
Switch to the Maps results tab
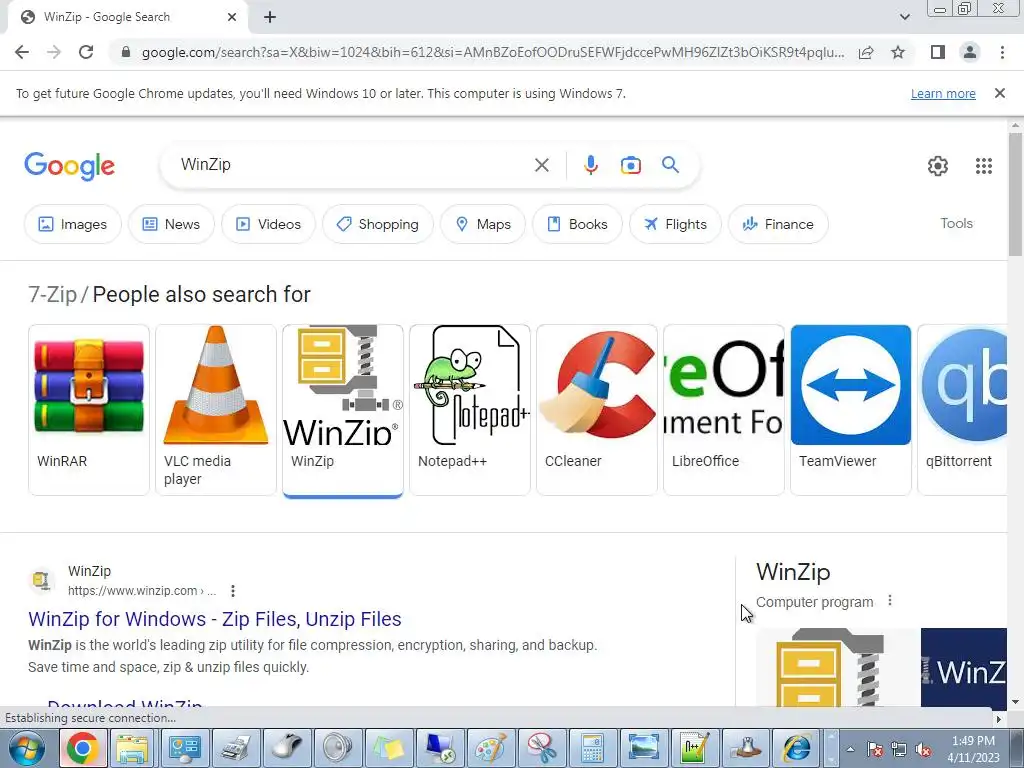coord(483,224)
